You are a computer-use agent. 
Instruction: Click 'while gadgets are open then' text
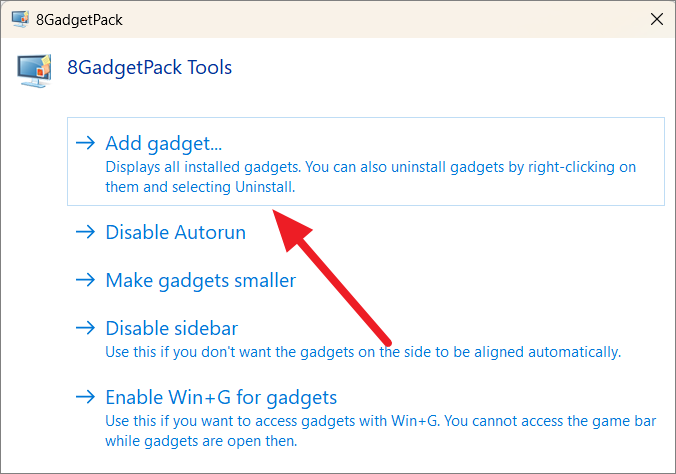click(x=201, y=441)
